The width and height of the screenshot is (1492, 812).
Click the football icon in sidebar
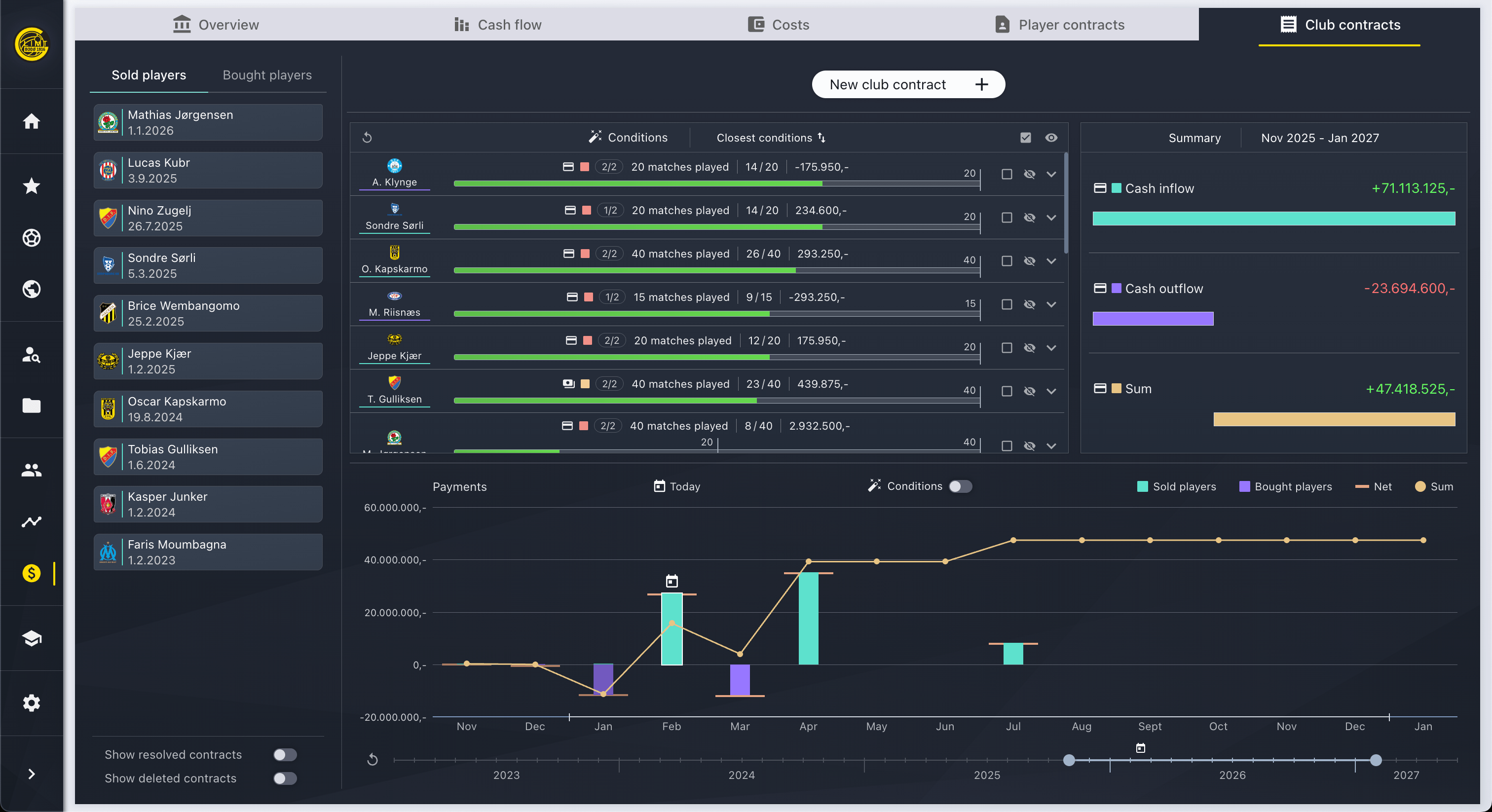(x=31, y=237)
